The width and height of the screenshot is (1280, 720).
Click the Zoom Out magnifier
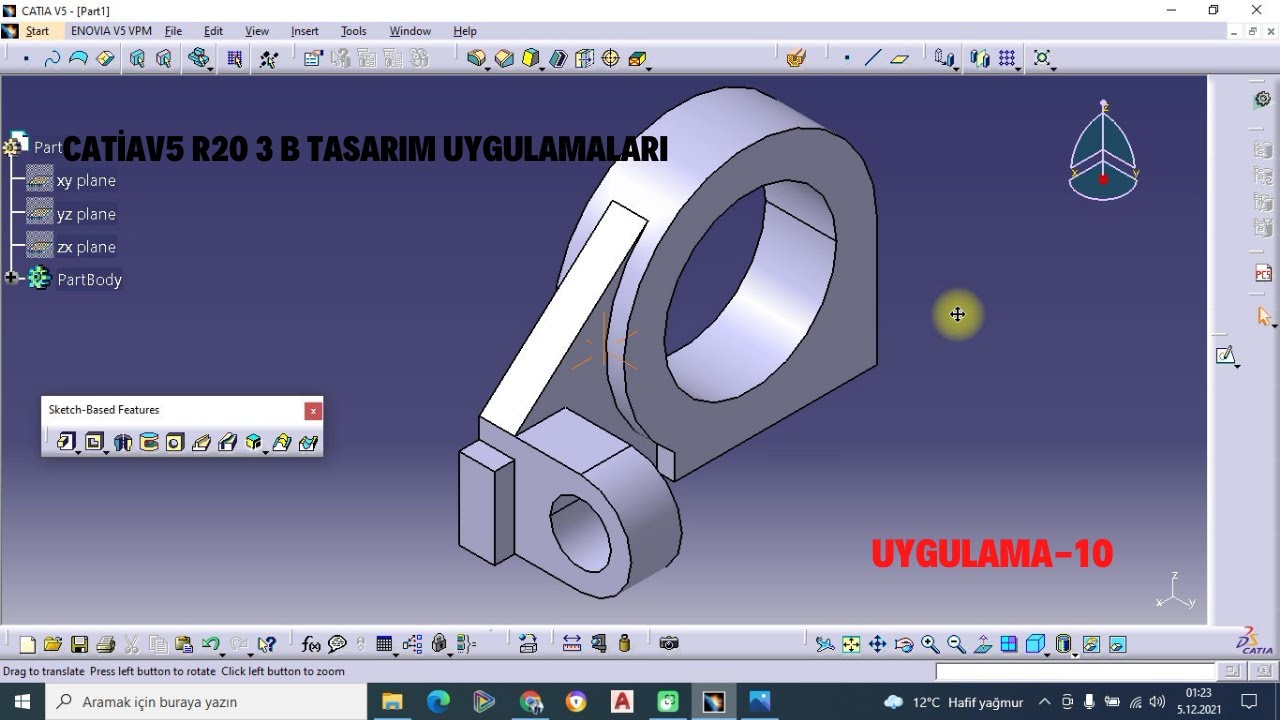point(956,644)
